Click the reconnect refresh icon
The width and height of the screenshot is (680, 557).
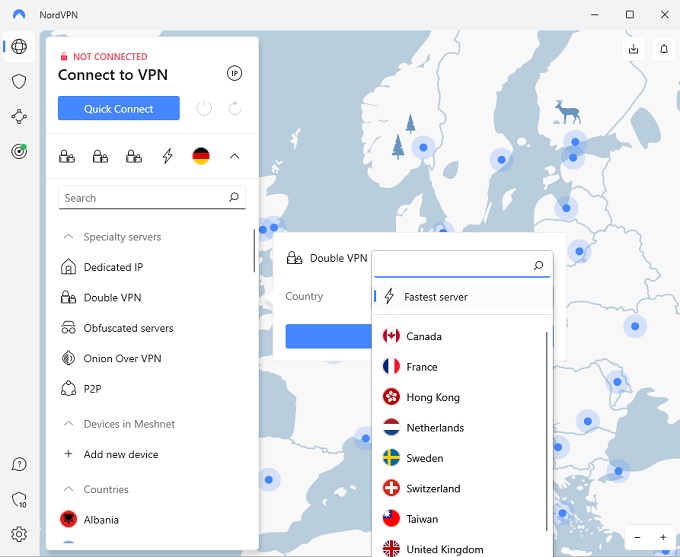tap(235, 108)
